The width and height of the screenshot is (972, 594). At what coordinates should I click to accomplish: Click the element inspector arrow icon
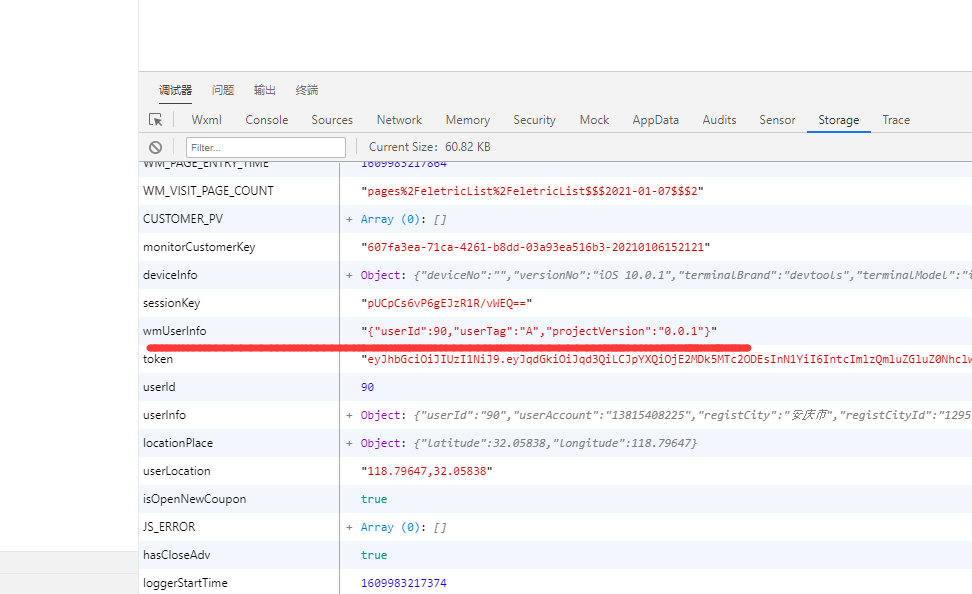[x=156, y=120]
